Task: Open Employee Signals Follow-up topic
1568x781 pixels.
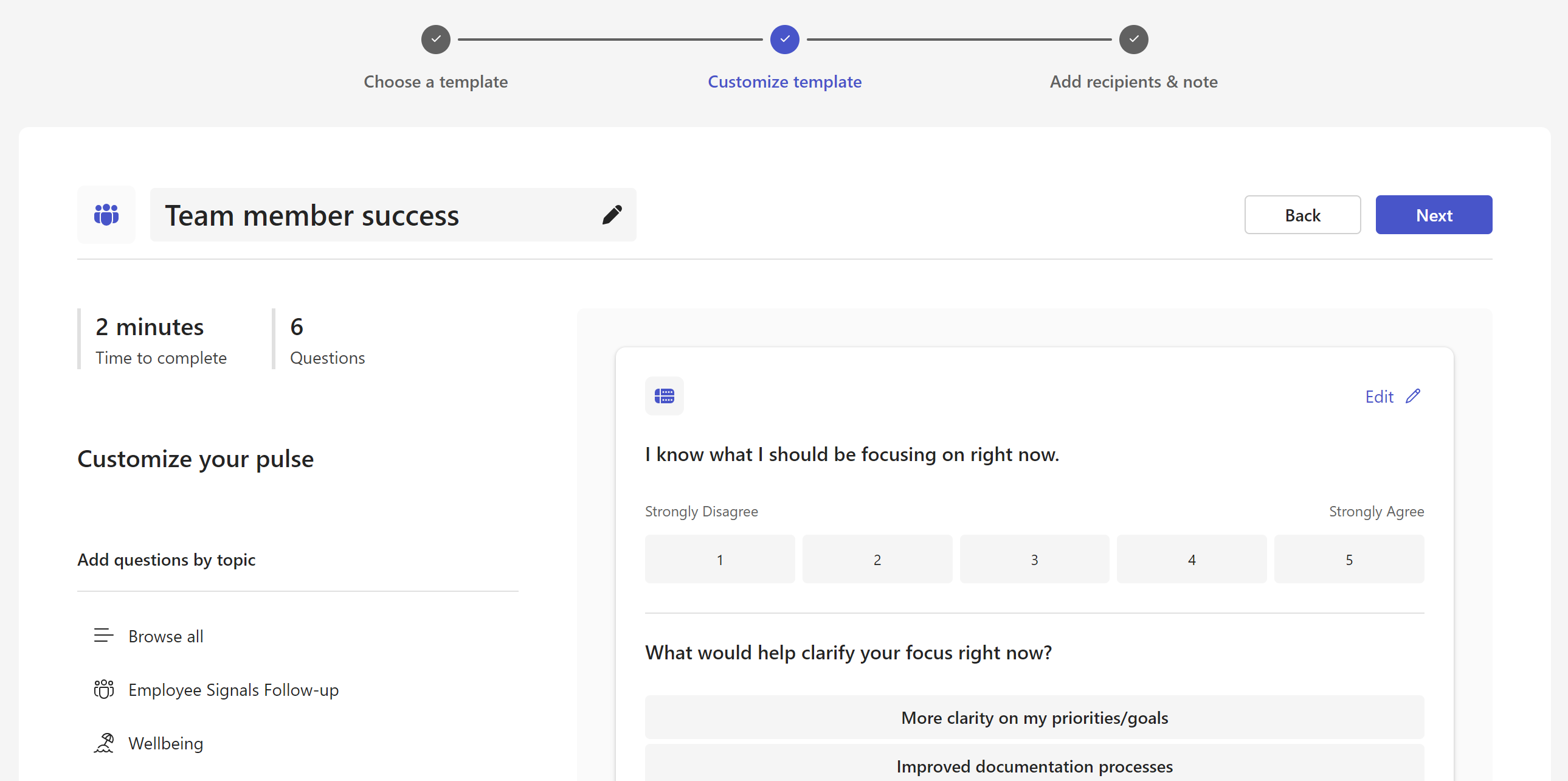Action: (233, 689)
